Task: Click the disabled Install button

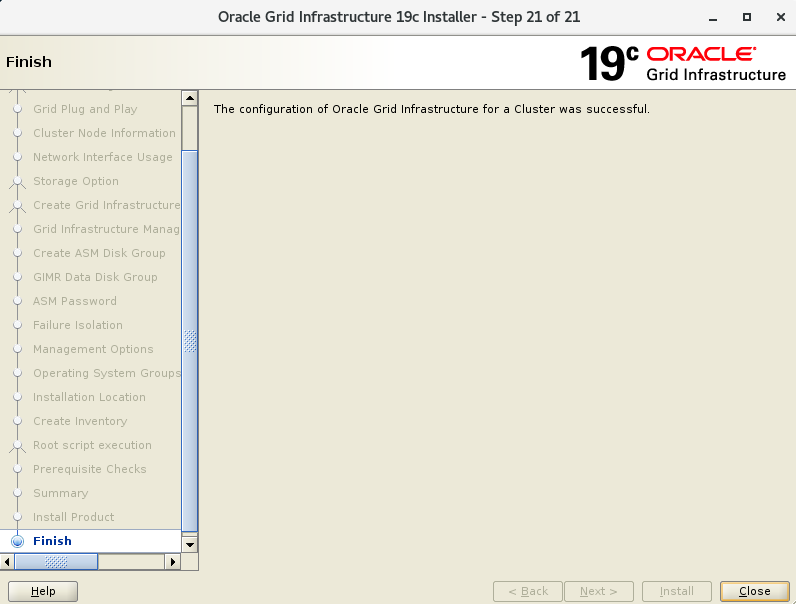Action: pos(677,591)
